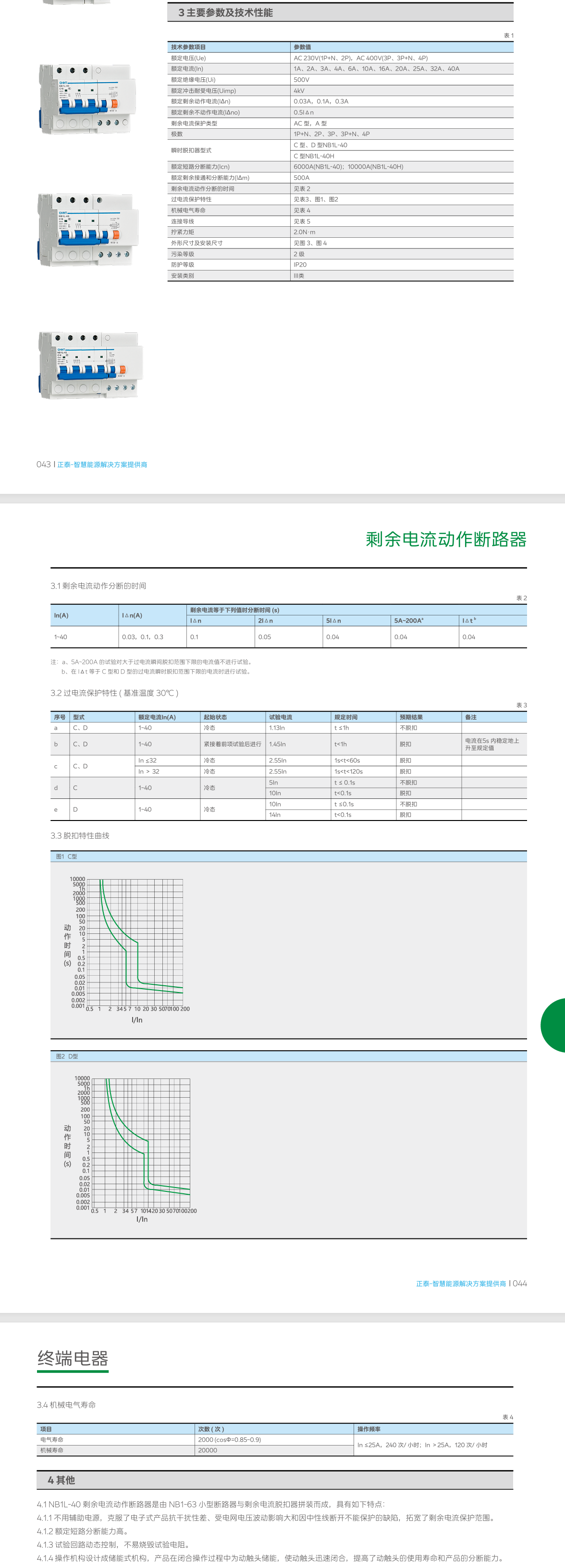
Task: Click the bottom circuit breaker product image
Action: tap(89, 365)
